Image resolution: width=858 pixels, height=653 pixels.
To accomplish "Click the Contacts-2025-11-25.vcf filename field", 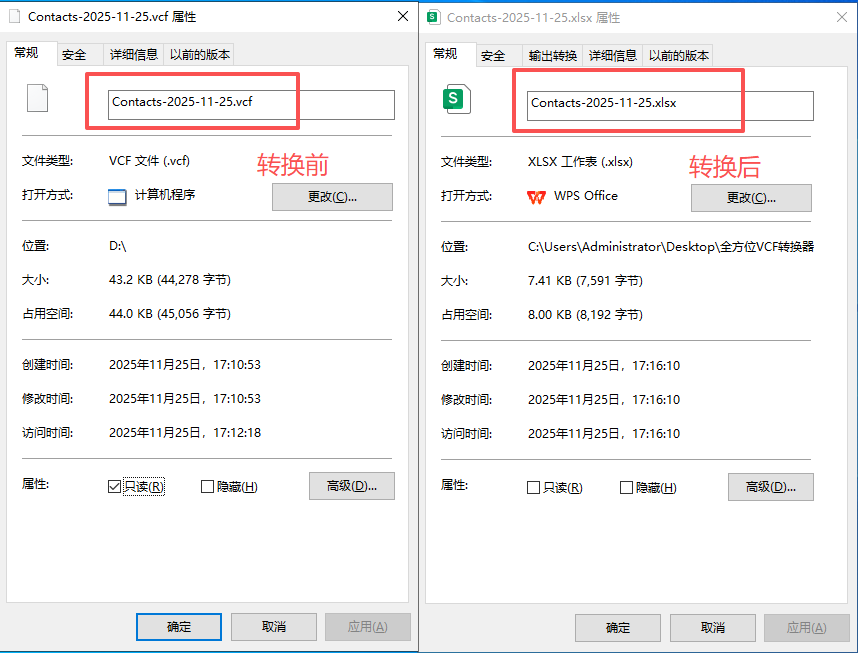I will point(251,103).
